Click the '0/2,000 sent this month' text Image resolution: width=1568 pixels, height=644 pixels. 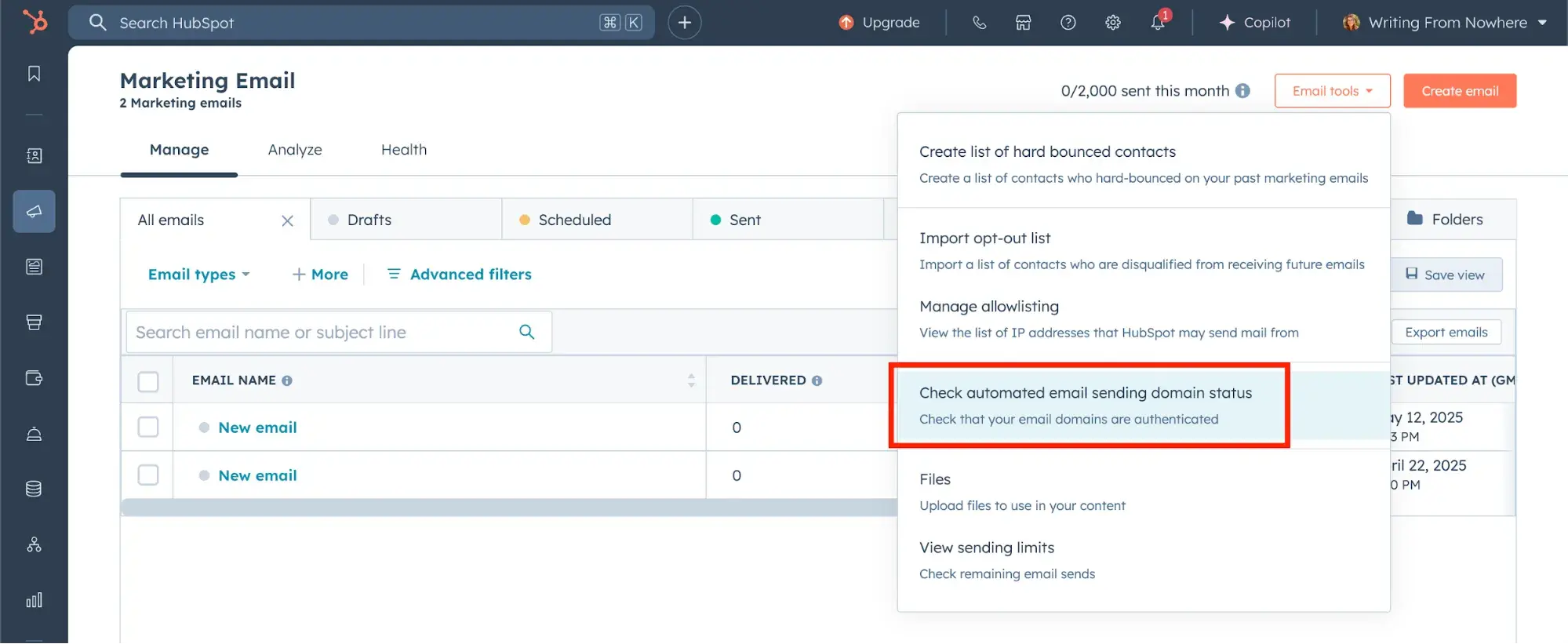click(x=1145, y=91)
